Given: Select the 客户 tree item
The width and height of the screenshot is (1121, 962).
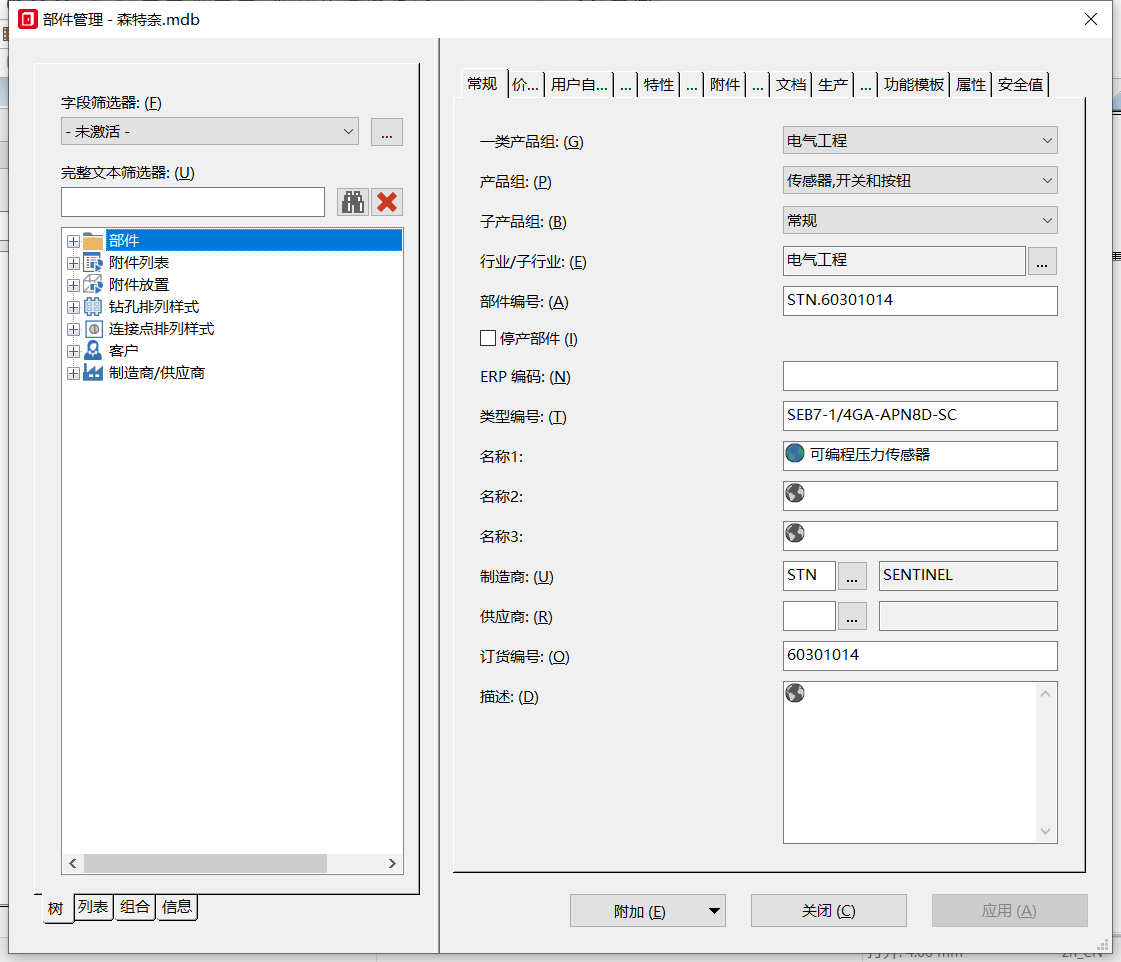Looking at the screenshot, I should 123,351.
